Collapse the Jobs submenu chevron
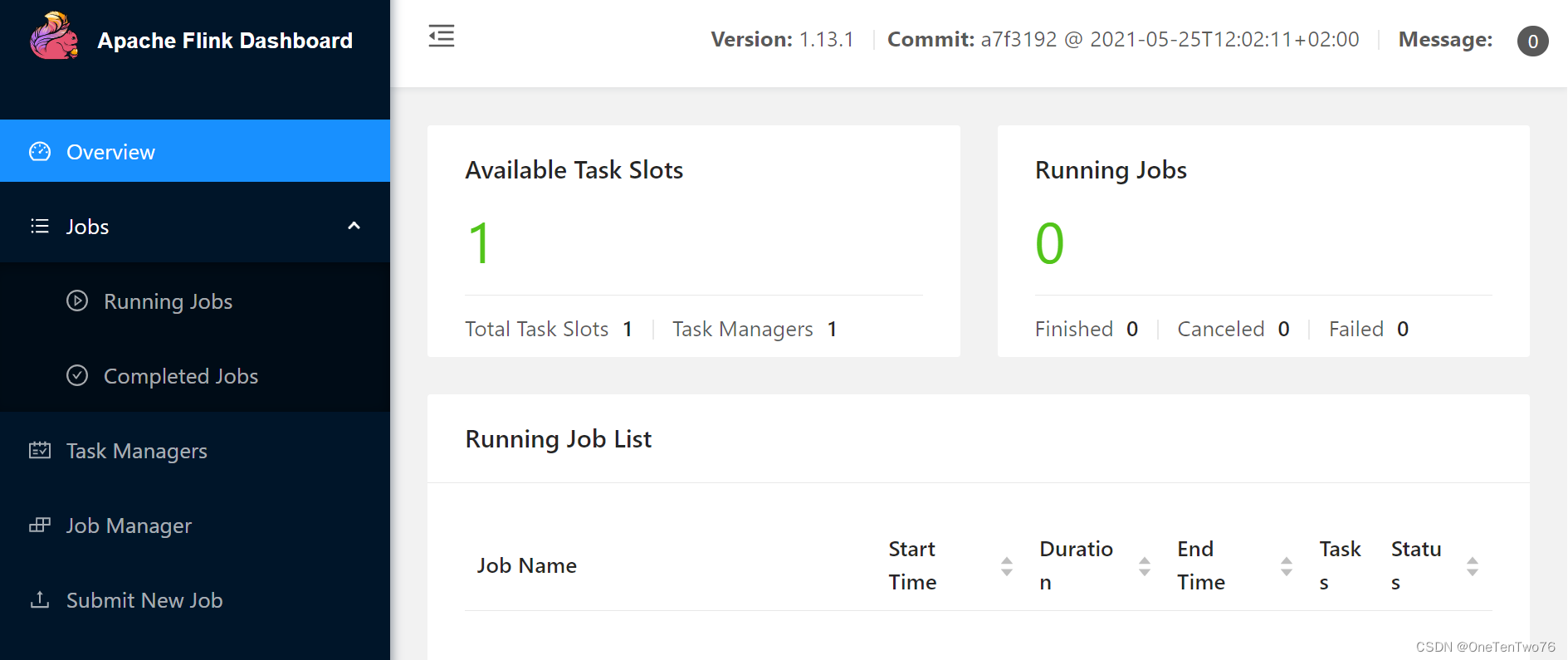Image resolution: width=1568 pixels, height=660 pixels. [354, 226]
